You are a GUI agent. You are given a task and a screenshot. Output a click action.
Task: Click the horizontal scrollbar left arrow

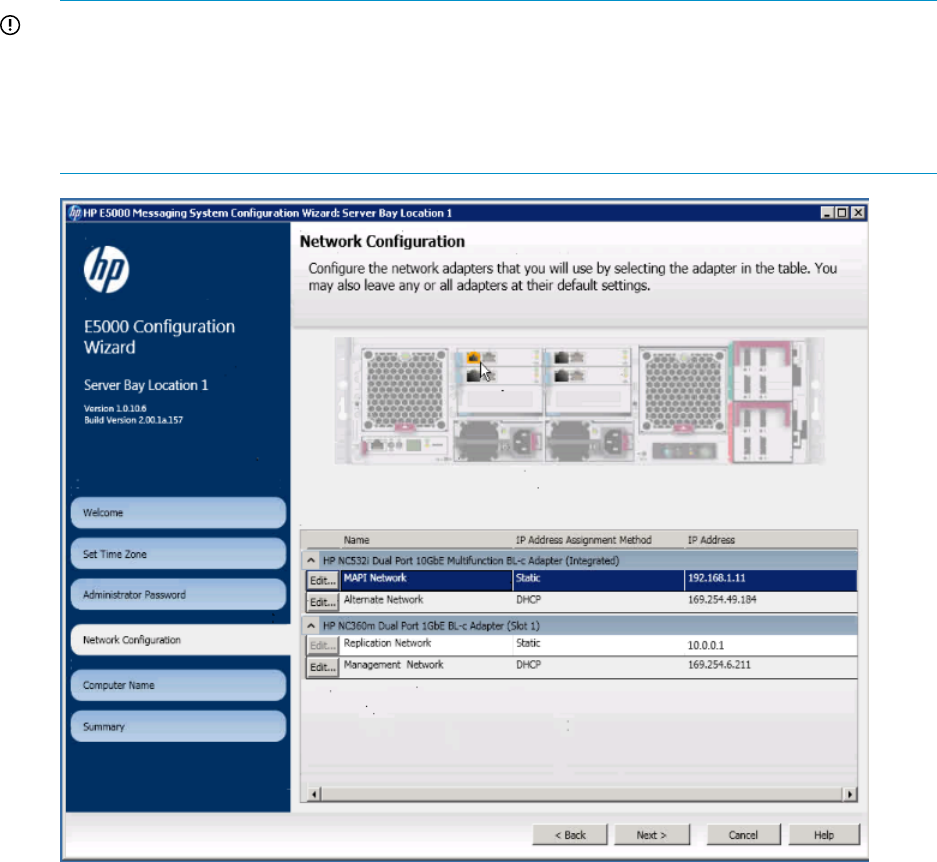point(314,794)
